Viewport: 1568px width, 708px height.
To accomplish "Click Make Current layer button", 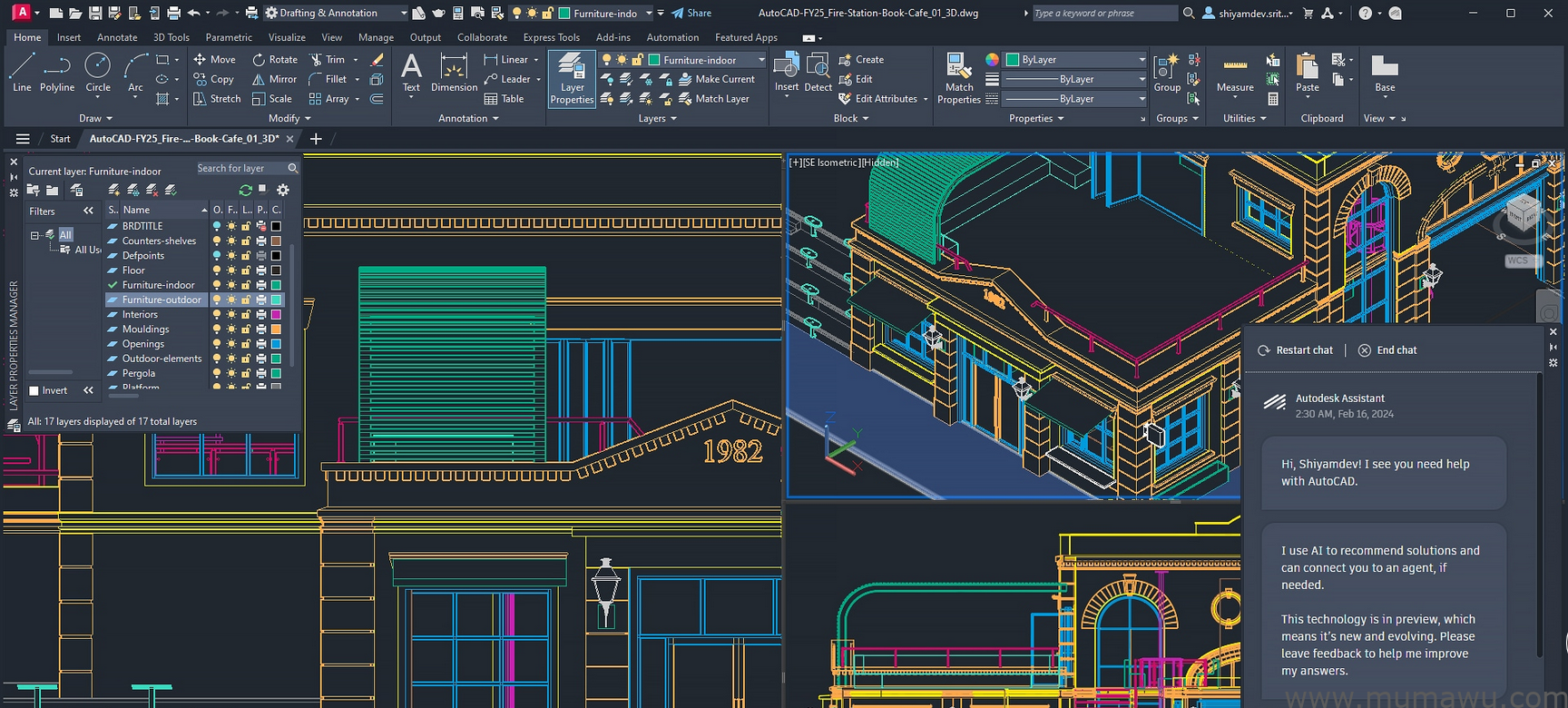I will 717,79.
